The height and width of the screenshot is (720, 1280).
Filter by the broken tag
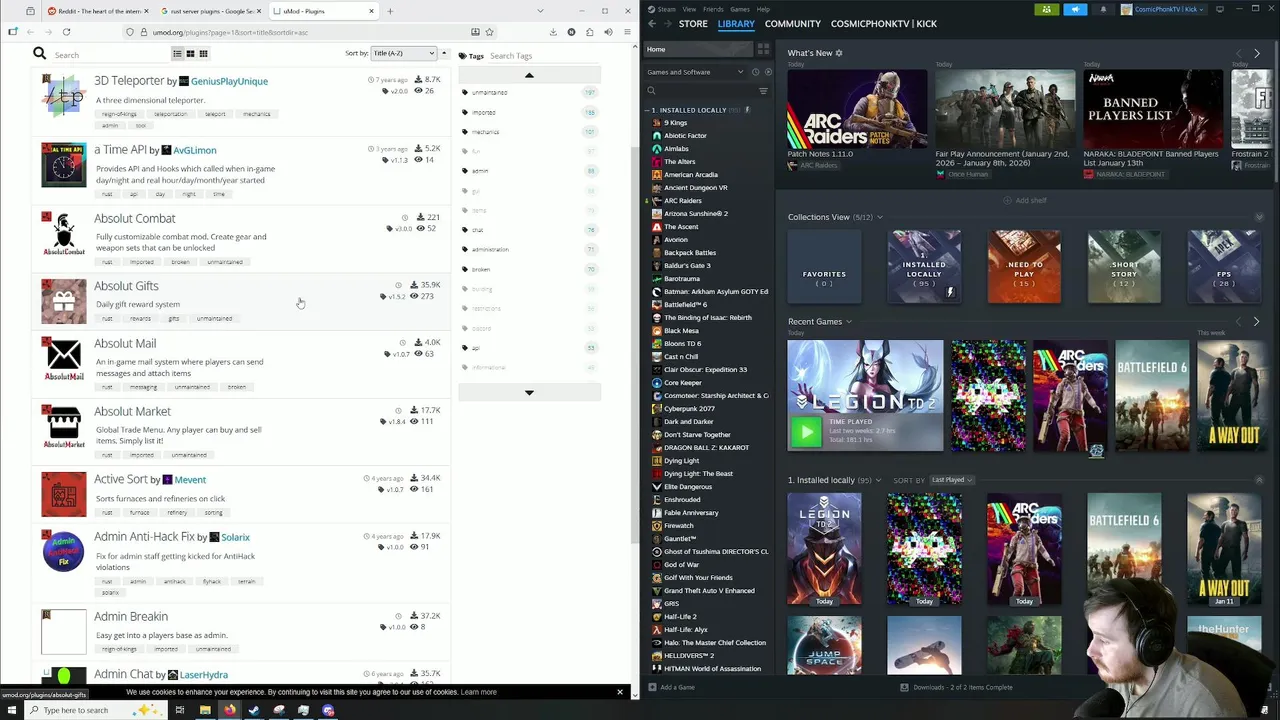[x=481, y=269]
